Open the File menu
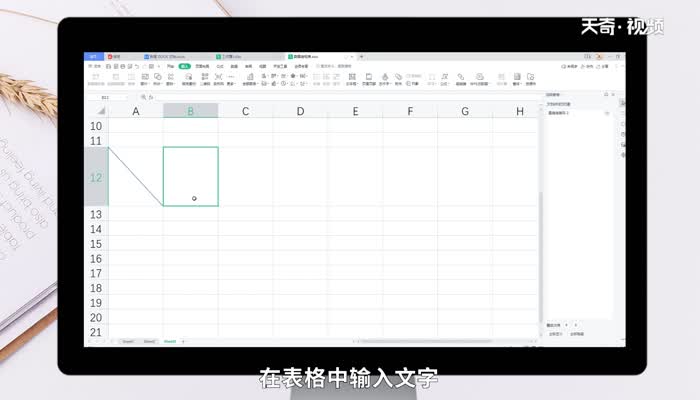The width and height of the screenshot is (700, 400). click(x=95, y=66)
